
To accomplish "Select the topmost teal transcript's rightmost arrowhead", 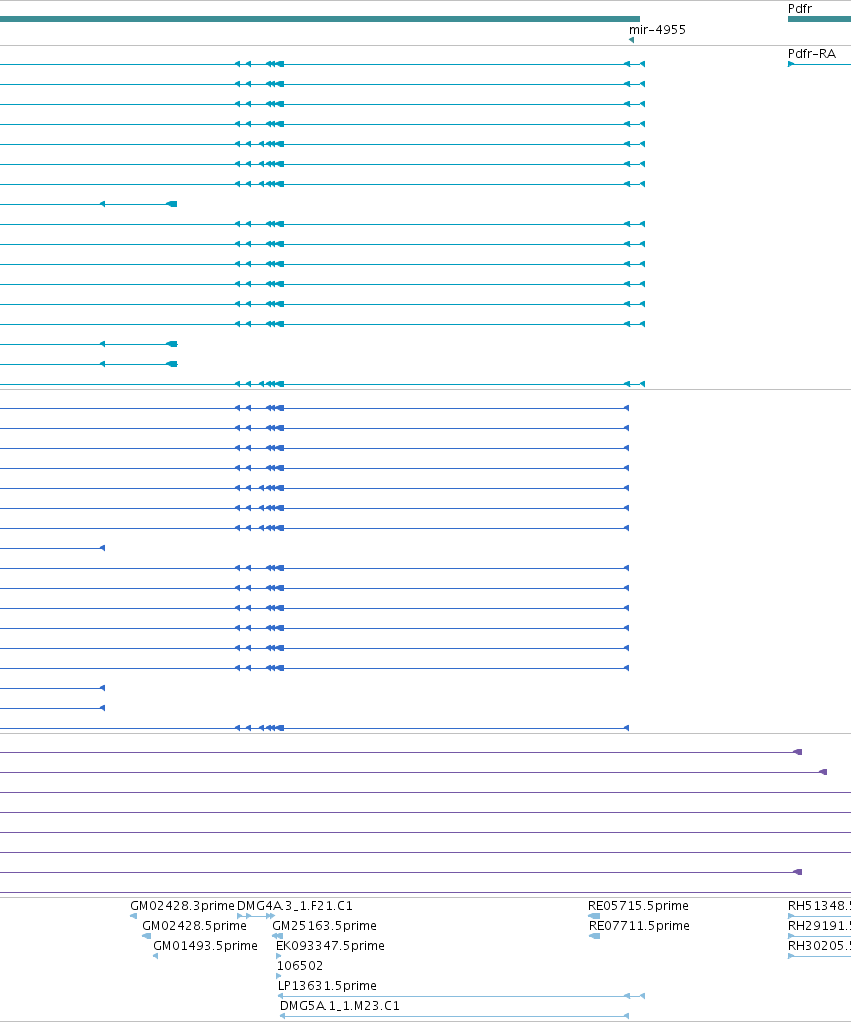I will [642, 64].
